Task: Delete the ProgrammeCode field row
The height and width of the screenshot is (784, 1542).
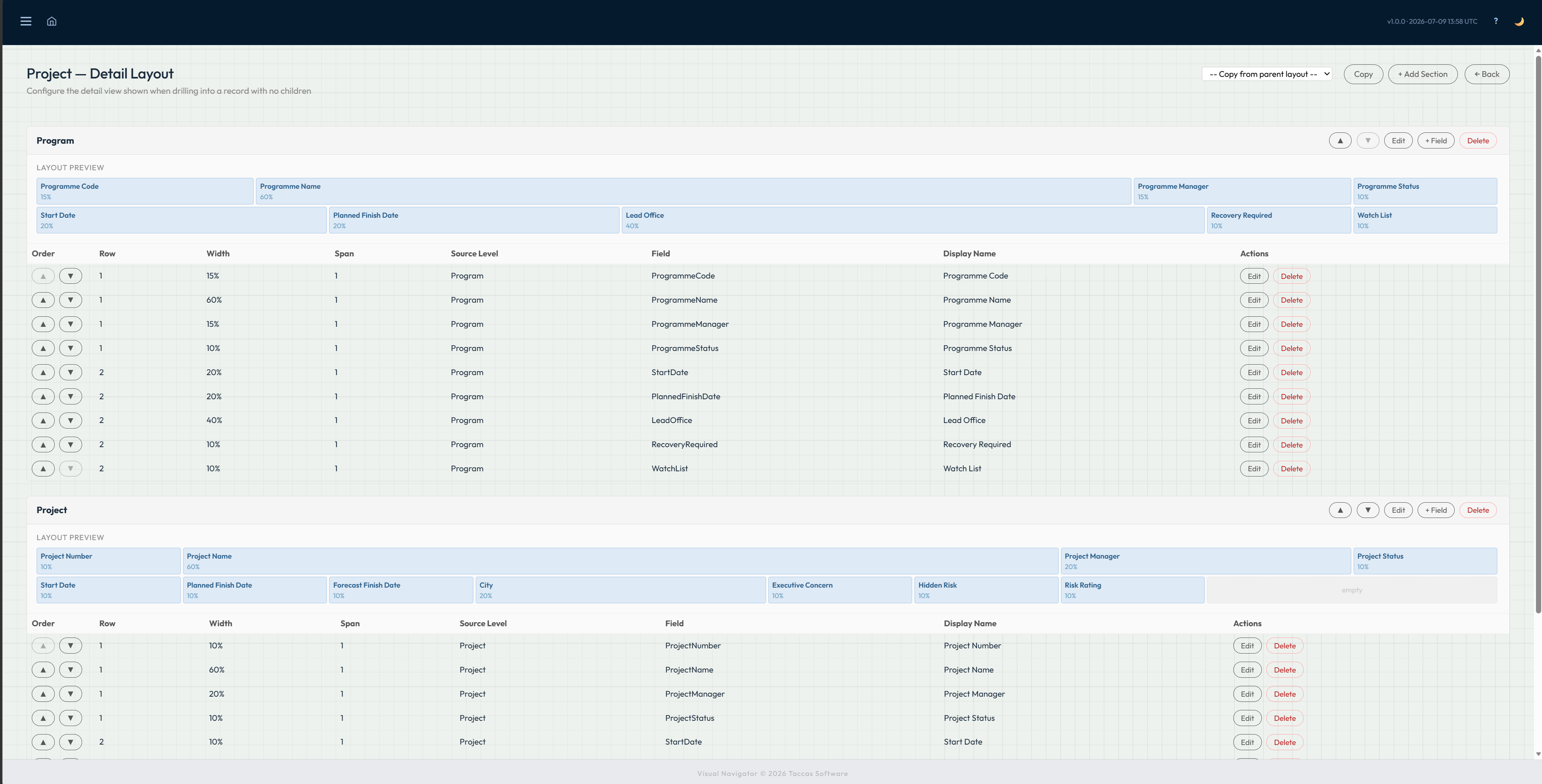Action: [x=1291, y=276]
